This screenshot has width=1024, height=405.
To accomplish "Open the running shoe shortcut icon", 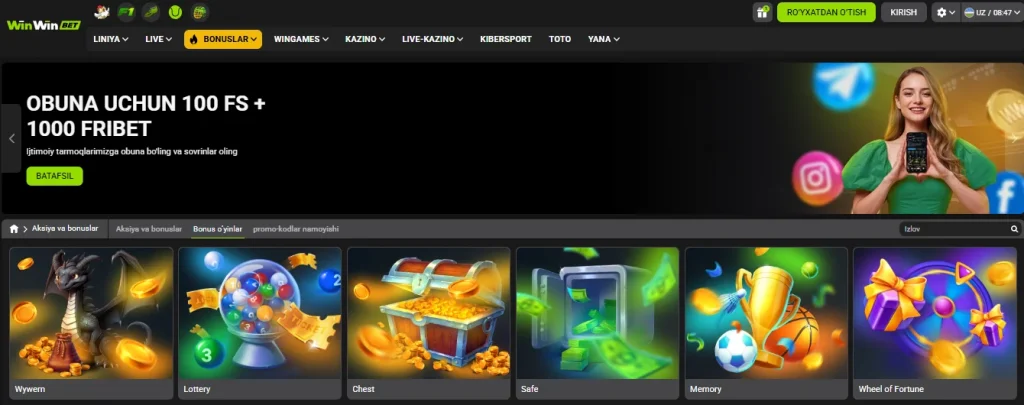I will pyautogui.click(x=151, y=12).
